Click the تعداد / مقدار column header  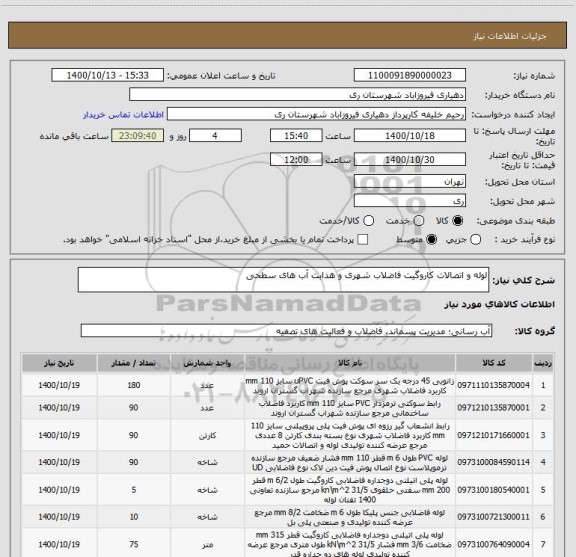(133, 363)
